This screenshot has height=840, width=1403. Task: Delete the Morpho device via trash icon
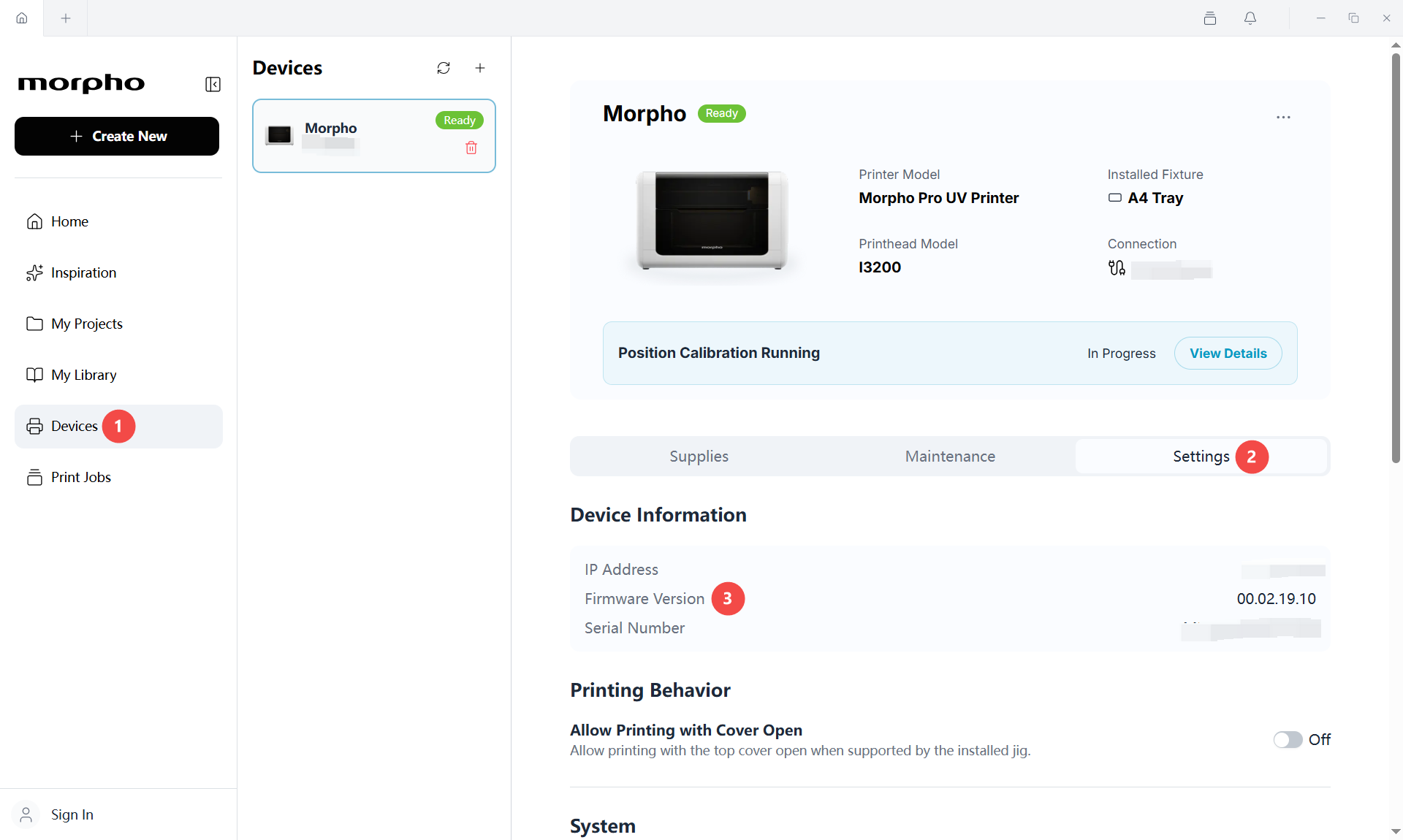tap(471, 148)
